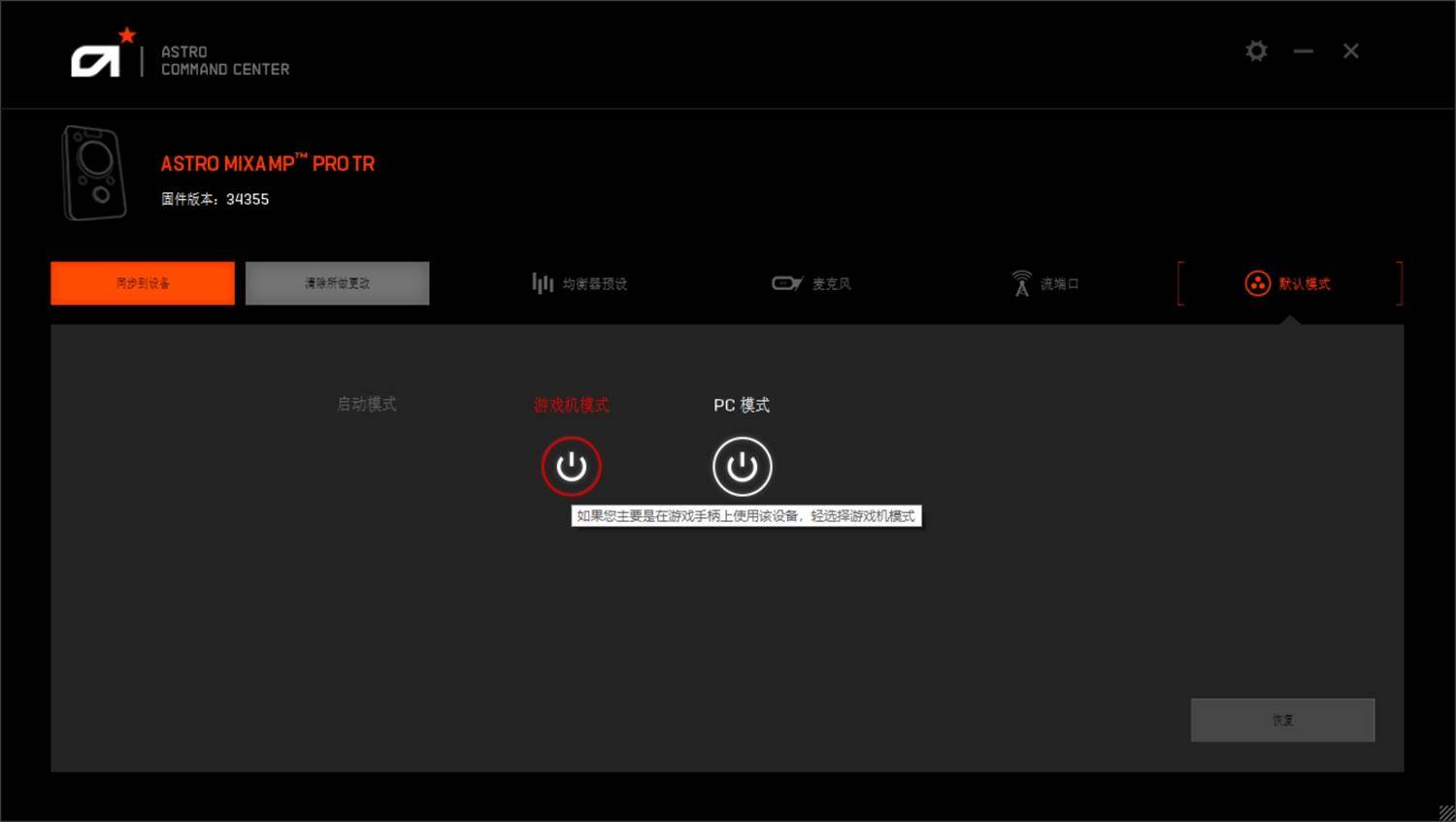The image size is (1456, 822).
Task: Click the red 游戏机模式 label text
Action: pos(572,405)
